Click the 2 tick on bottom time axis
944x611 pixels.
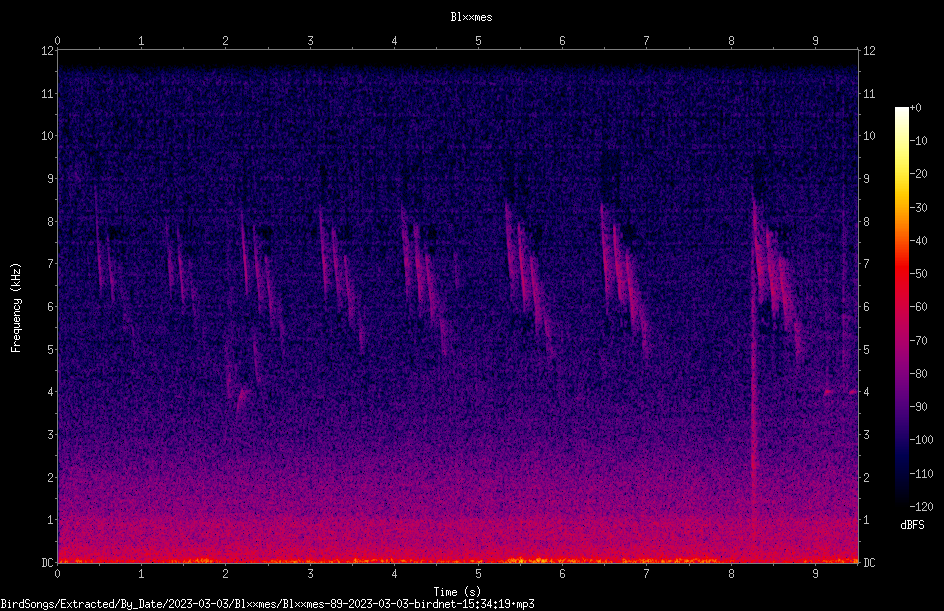pyautogui.click(x=225, y=574)
